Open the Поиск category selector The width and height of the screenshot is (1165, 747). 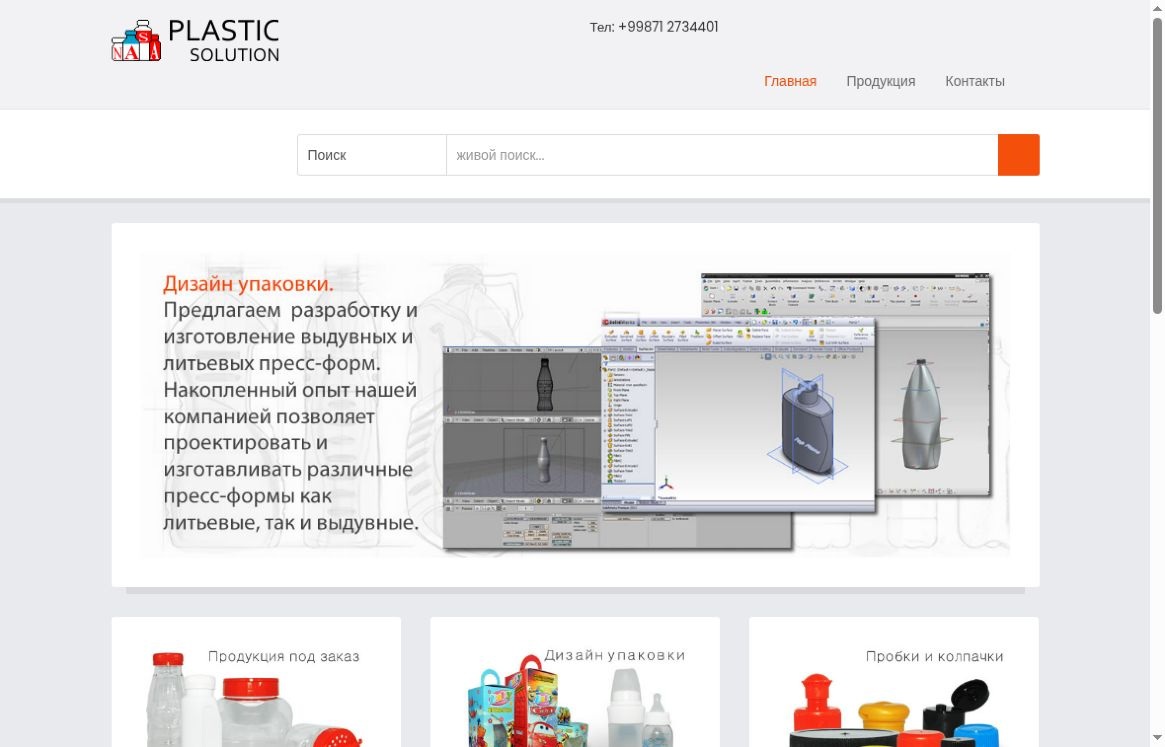click(x=371, y=155)
